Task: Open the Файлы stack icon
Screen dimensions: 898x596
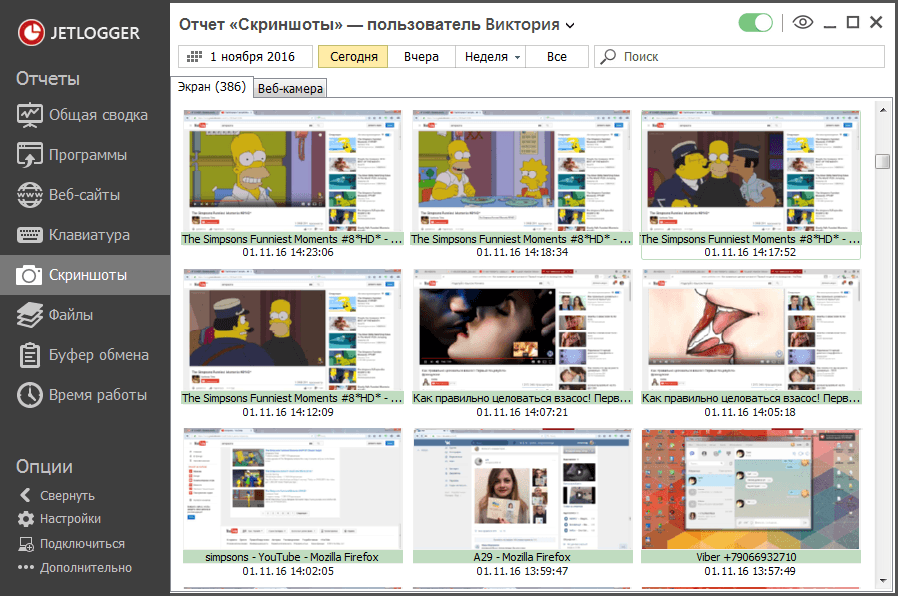Action: 29,315
